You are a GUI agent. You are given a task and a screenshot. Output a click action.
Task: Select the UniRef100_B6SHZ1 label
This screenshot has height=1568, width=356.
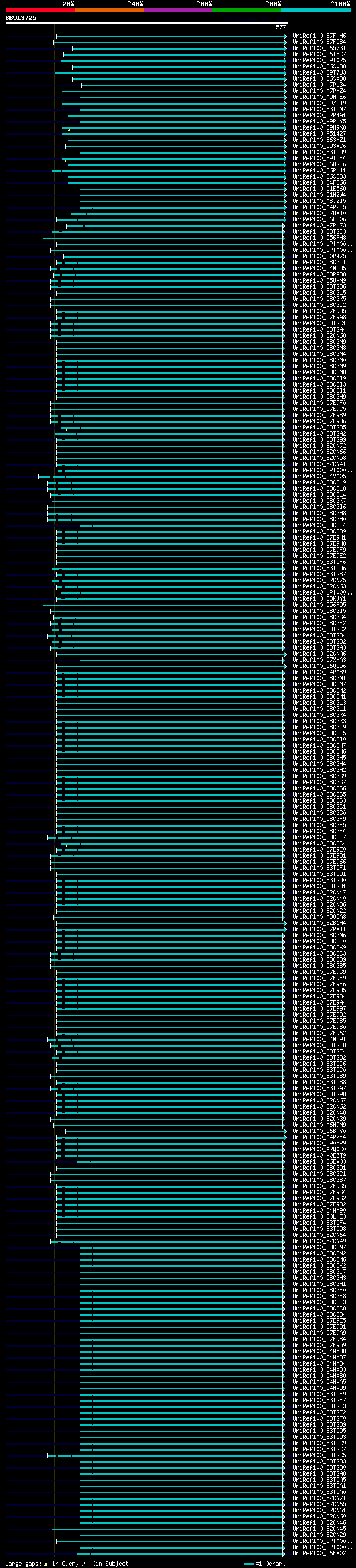coord(319,140)
